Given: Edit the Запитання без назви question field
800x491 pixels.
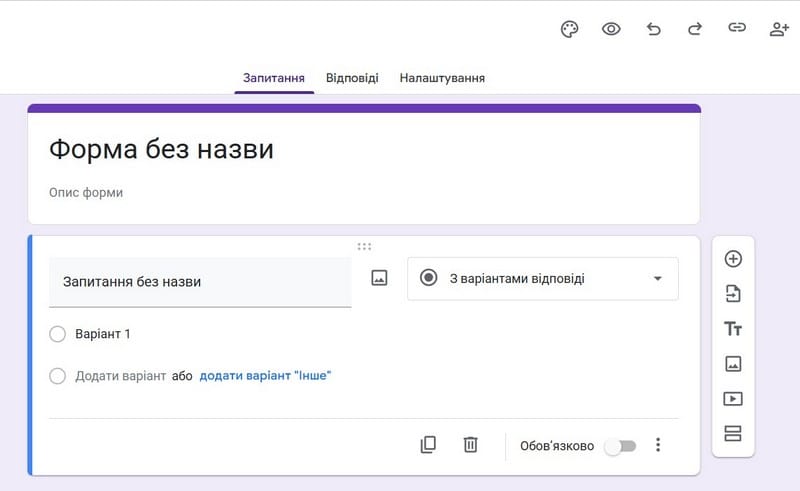Looking at the screenshot, I should [200, 282].
